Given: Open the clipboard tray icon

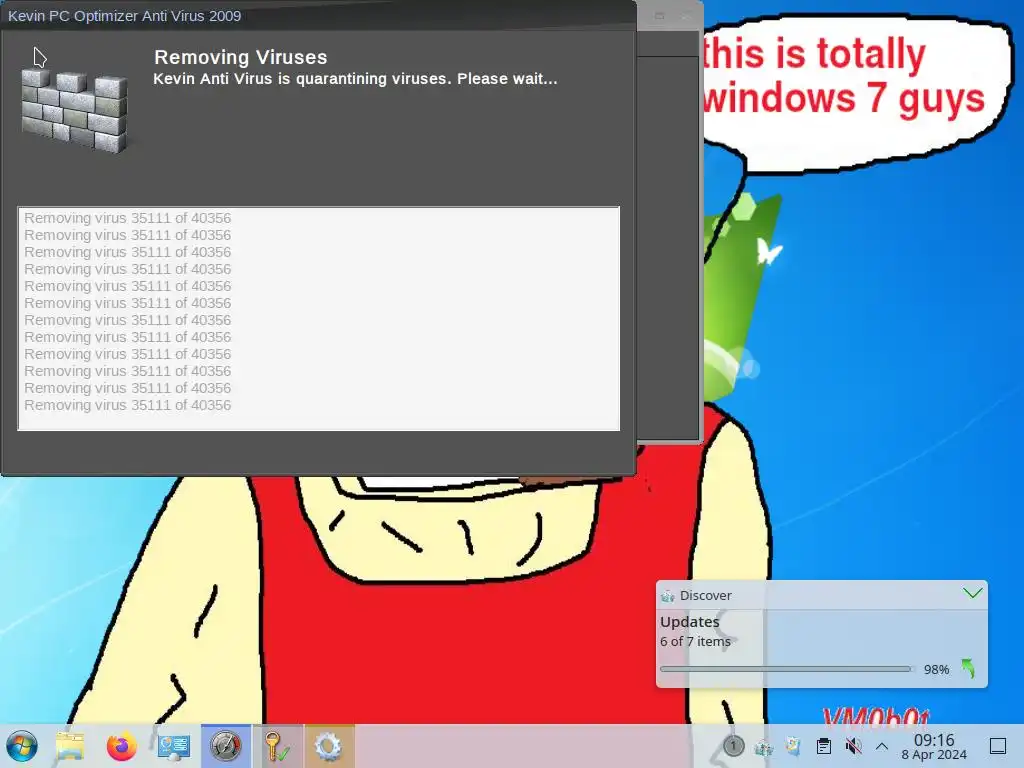Looking at the screenshot, I should pos(824,746).
